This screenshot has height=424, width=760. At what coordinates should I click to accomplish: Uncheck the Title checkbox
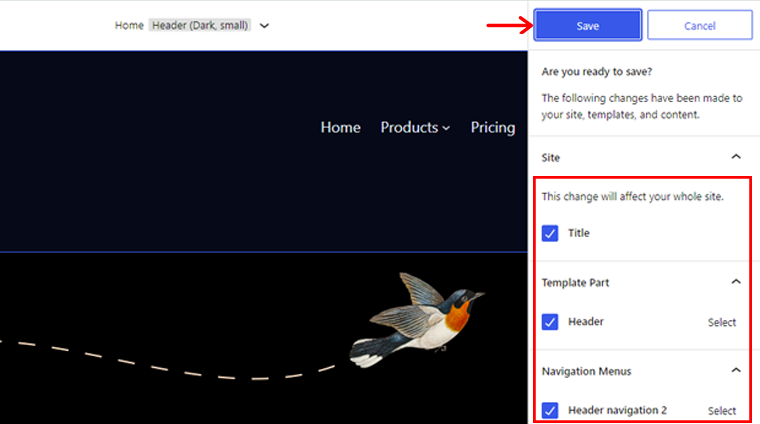550,233
